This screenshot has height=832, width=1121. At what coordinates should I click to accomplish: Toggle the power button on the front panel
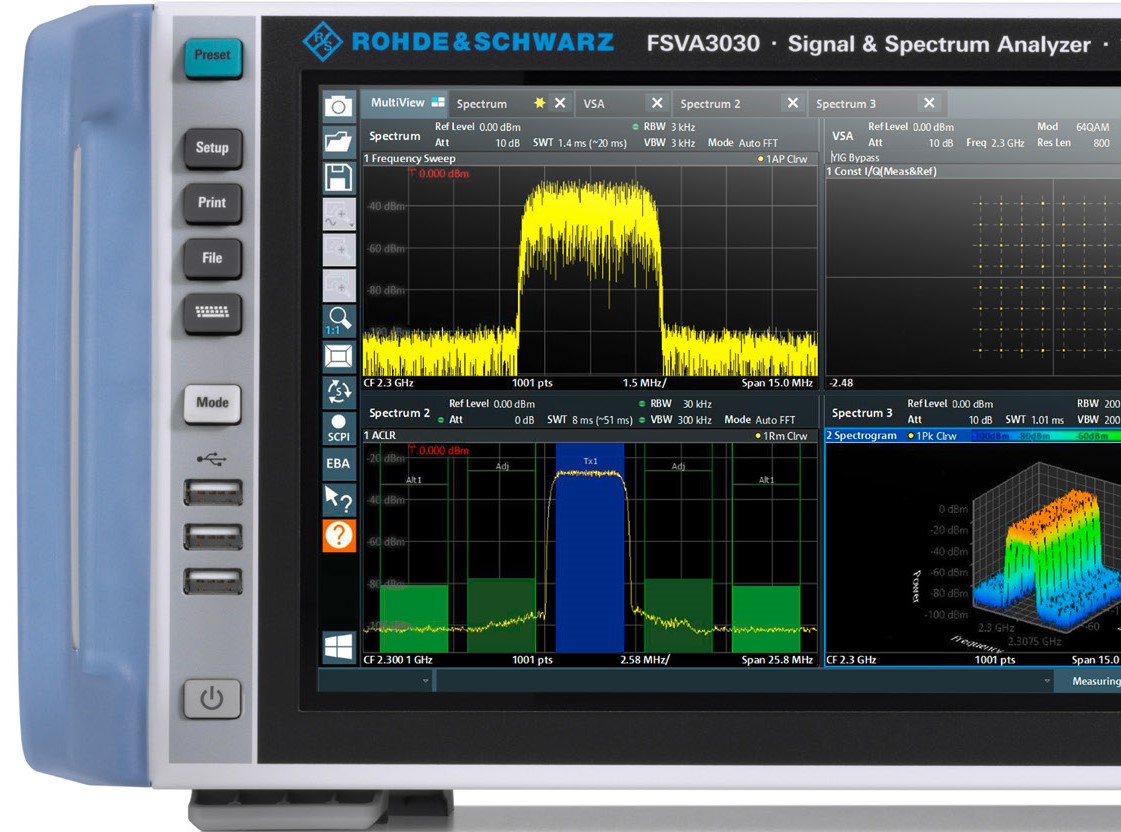tap(211, 698)
